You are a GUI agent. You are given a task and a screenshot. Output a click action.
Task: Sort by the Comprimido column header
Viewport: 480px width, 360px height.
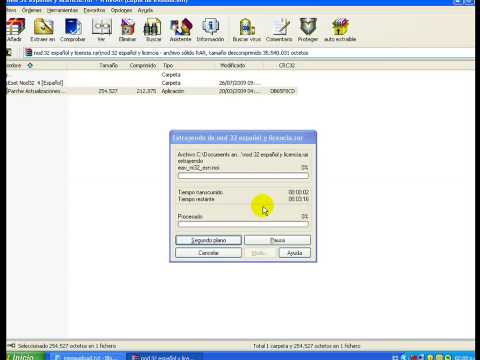(x=143, y=65)
